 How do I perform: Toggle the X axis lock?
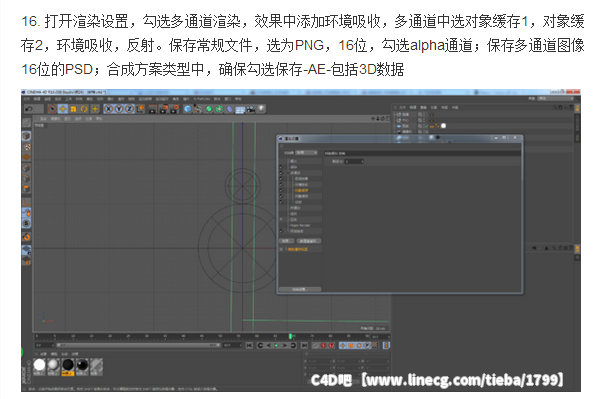point(109,109)
